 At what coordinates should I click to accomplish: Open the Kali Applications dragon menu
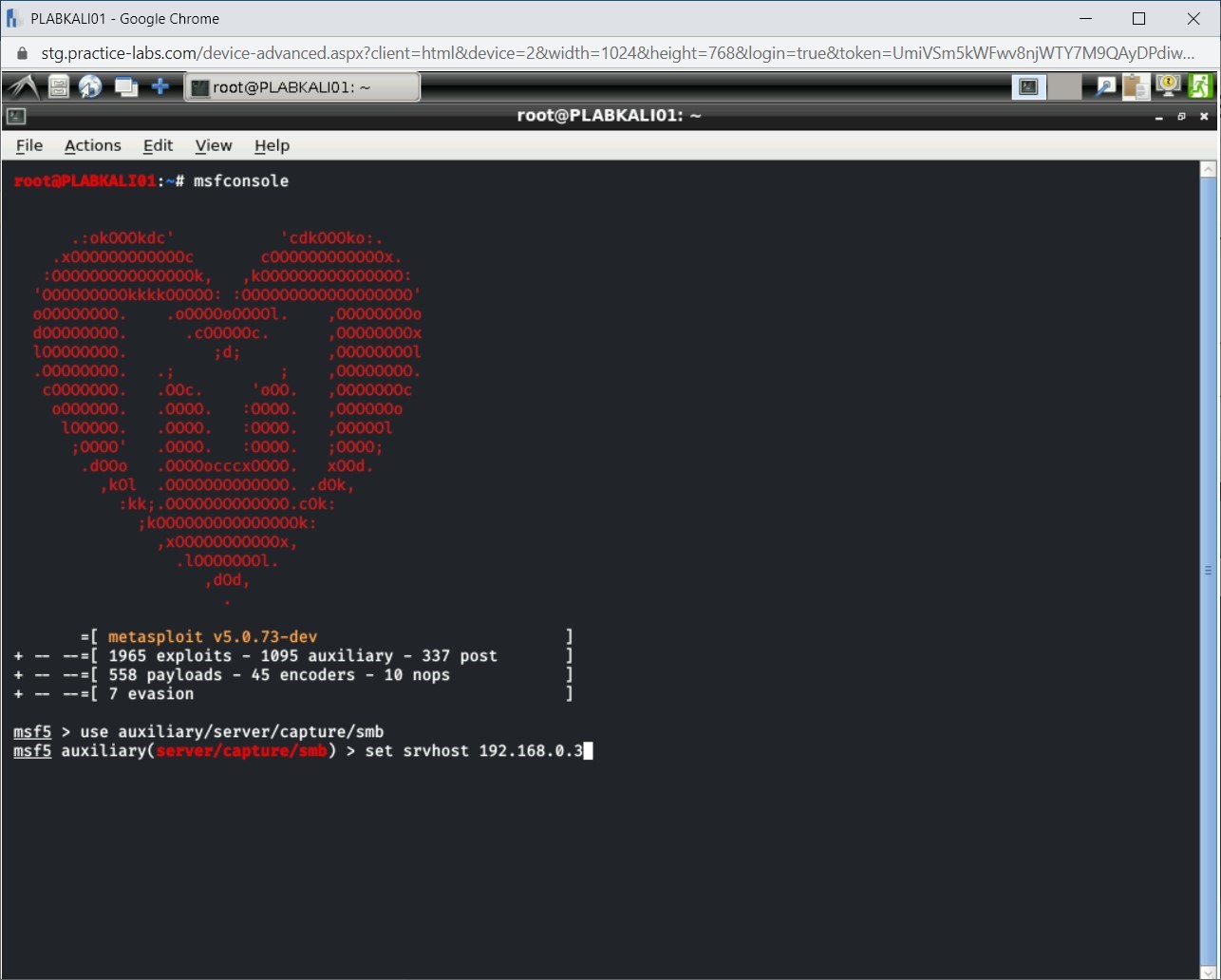pyautogui.click(x=21, y=86)
